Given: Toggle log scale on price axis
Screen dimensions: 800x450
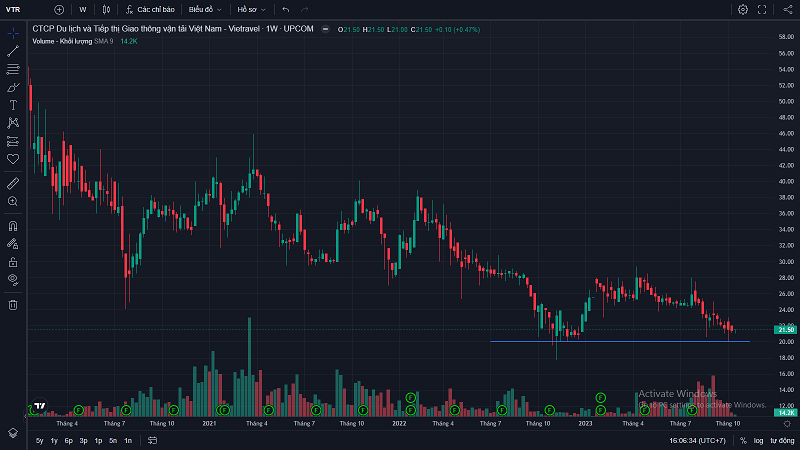Looking at the screenshot, I should click(758, 440).
